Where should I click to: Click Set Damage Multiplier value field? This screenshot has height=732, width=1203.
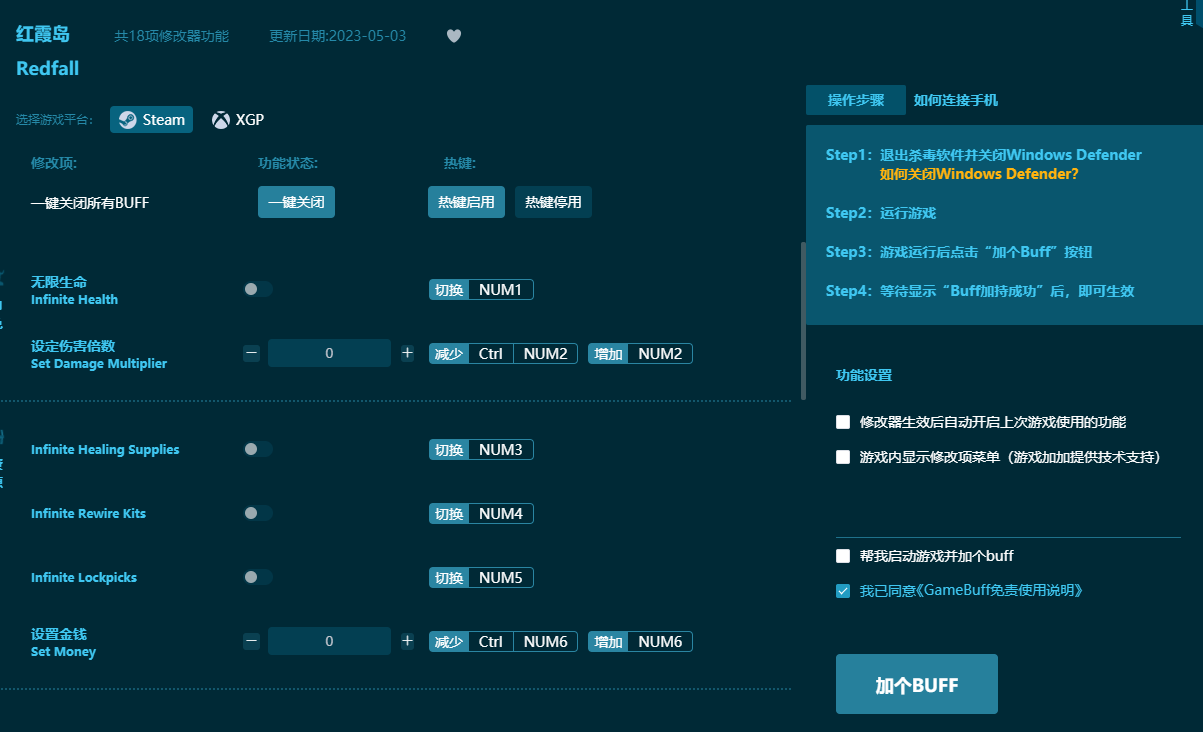(329, 353)
